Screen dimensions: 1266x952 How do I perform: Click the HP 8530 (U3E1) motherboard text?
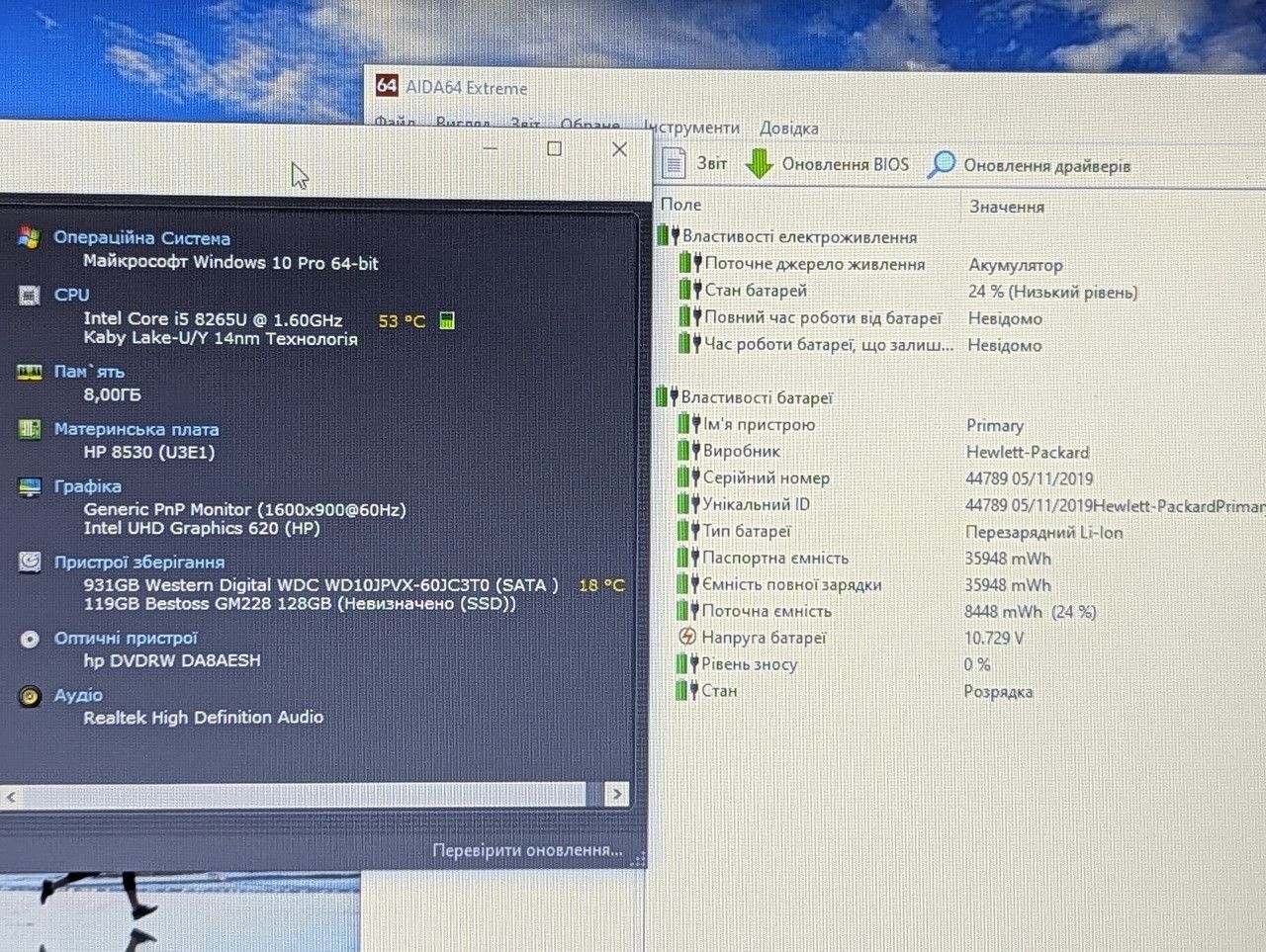pyautogui.click(x=148, y=452)
